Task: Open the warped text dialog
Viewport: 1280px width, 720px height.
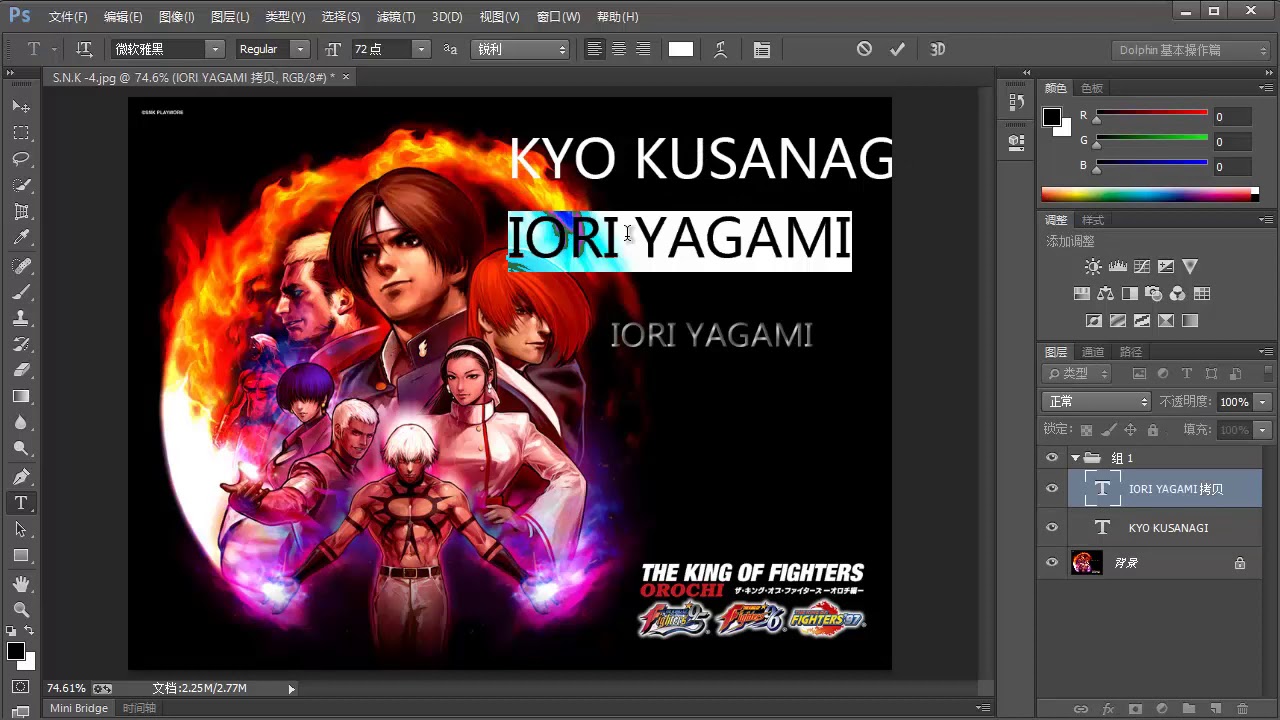Action: coord(720,49)
